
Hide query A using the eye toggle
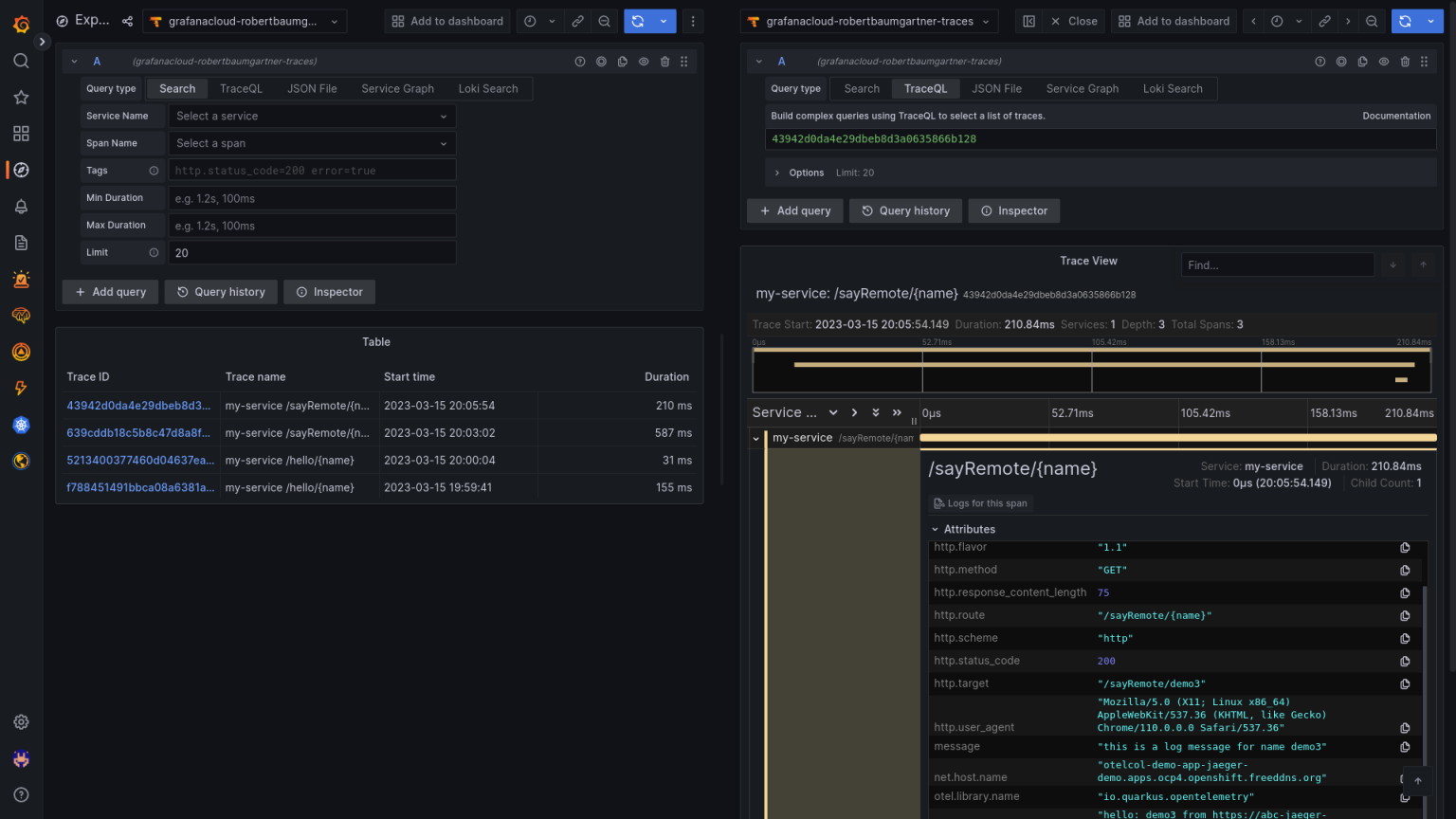tap(644, 61)
